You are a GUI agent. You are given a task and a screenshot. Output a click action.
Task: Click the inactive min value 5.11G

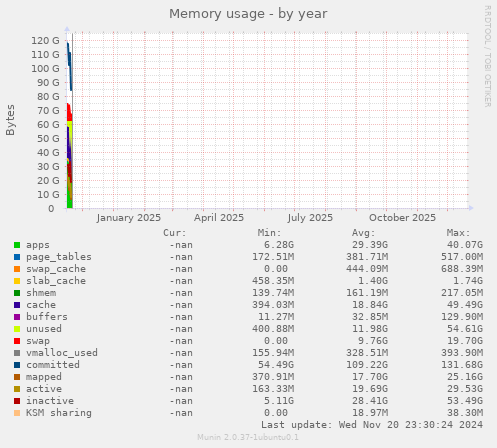[279, 401]
